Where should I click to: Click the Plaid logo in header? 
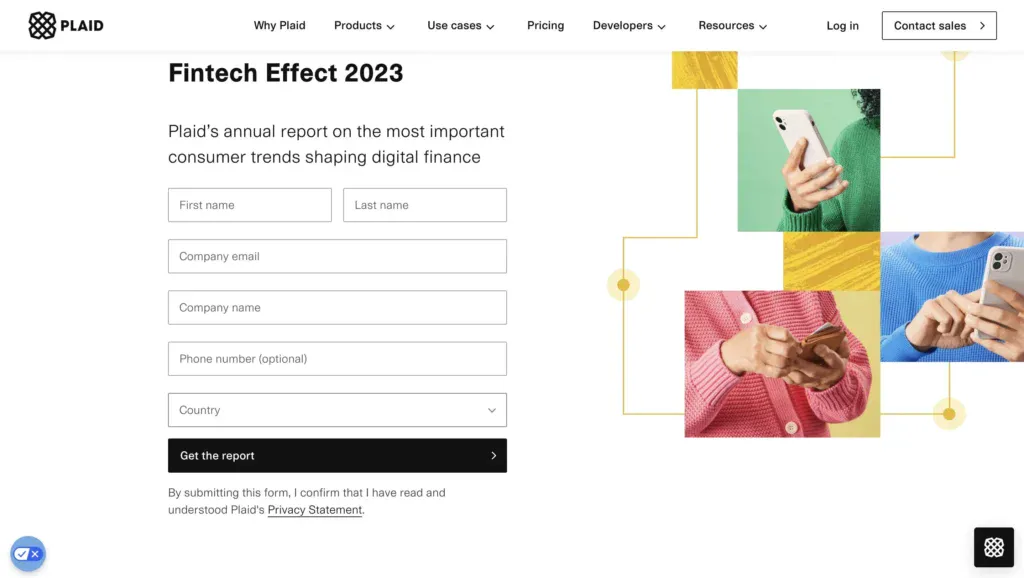point(66,25)
